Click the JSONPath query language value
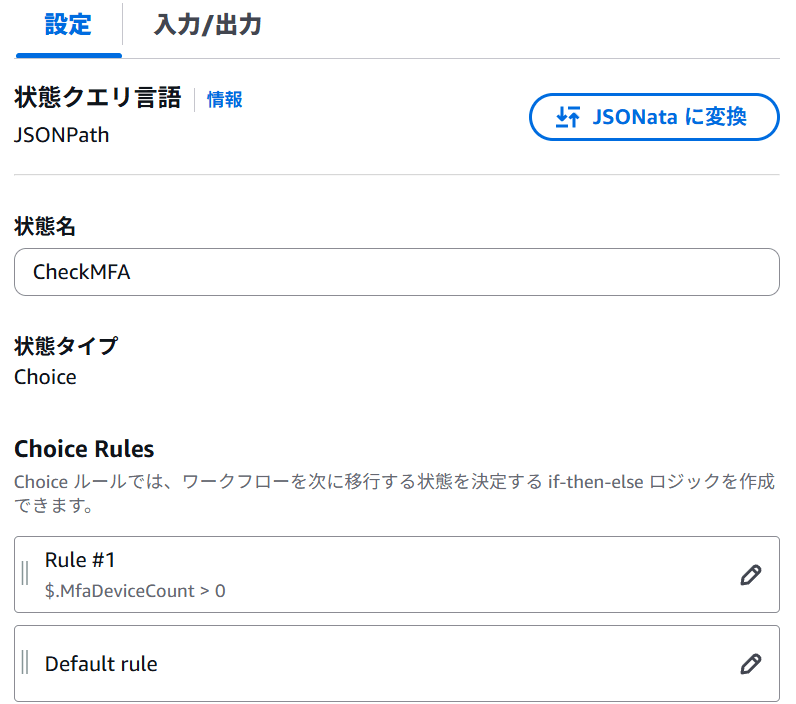Viewport: 796px width, 704px height. coord(62,134)
